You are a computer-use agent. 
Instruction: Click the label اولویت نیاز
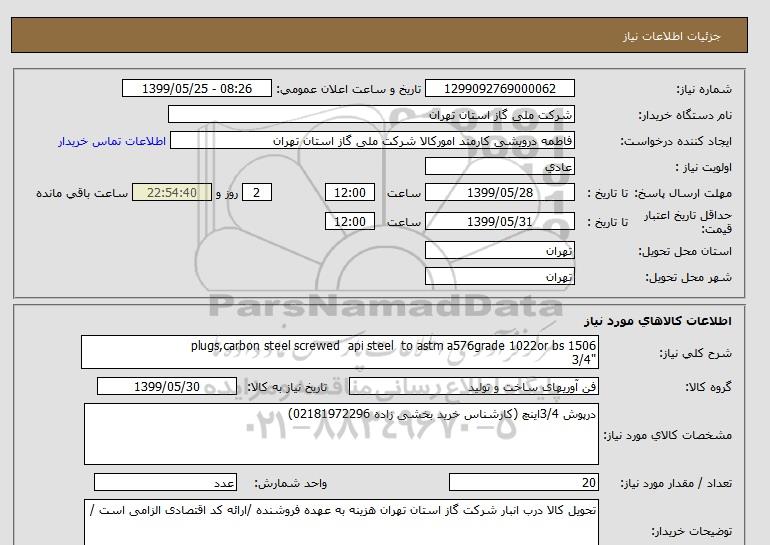click(704, 167)
